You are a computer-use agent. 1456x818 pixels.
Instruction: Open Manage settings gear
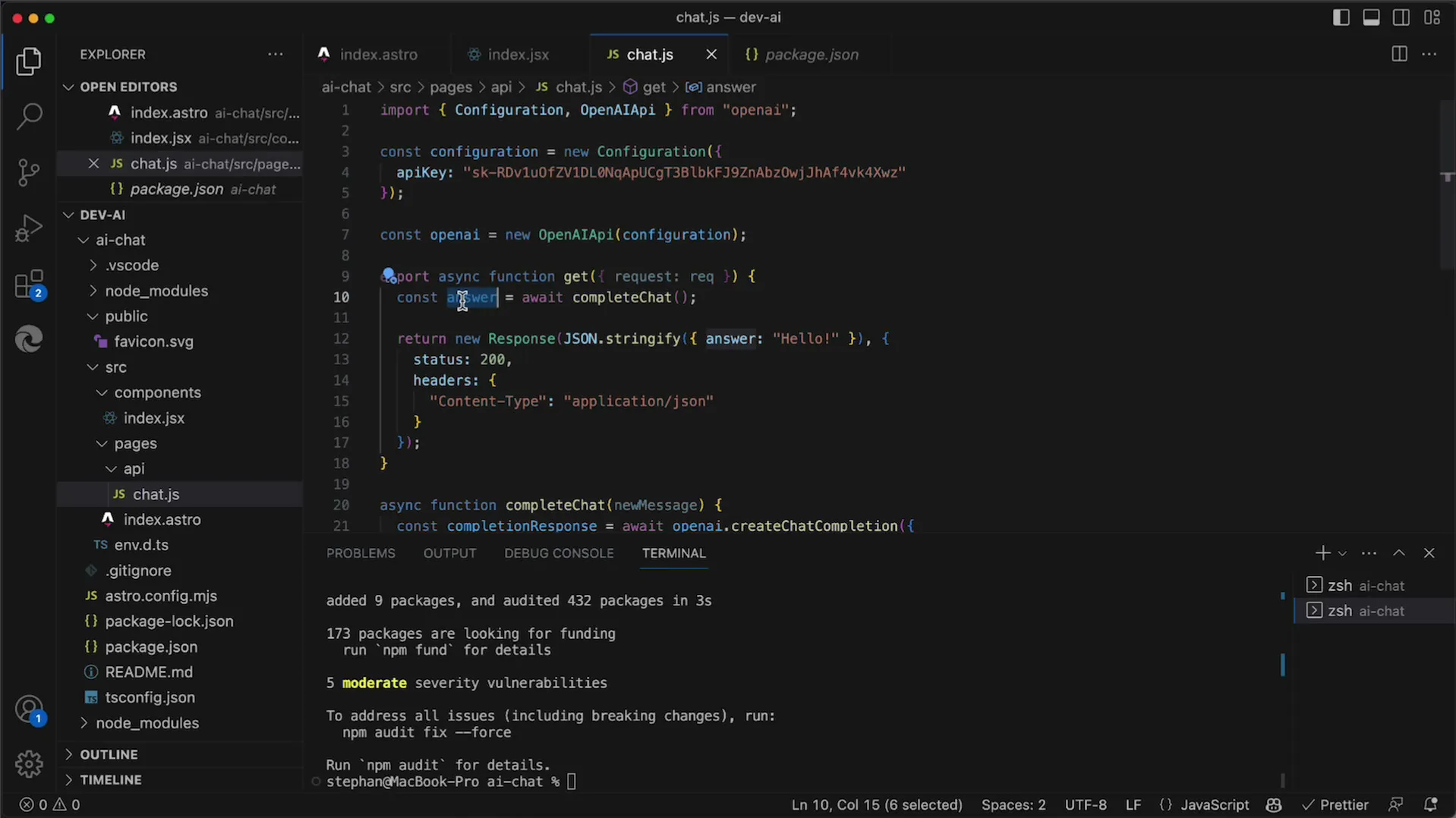(29, 764)
